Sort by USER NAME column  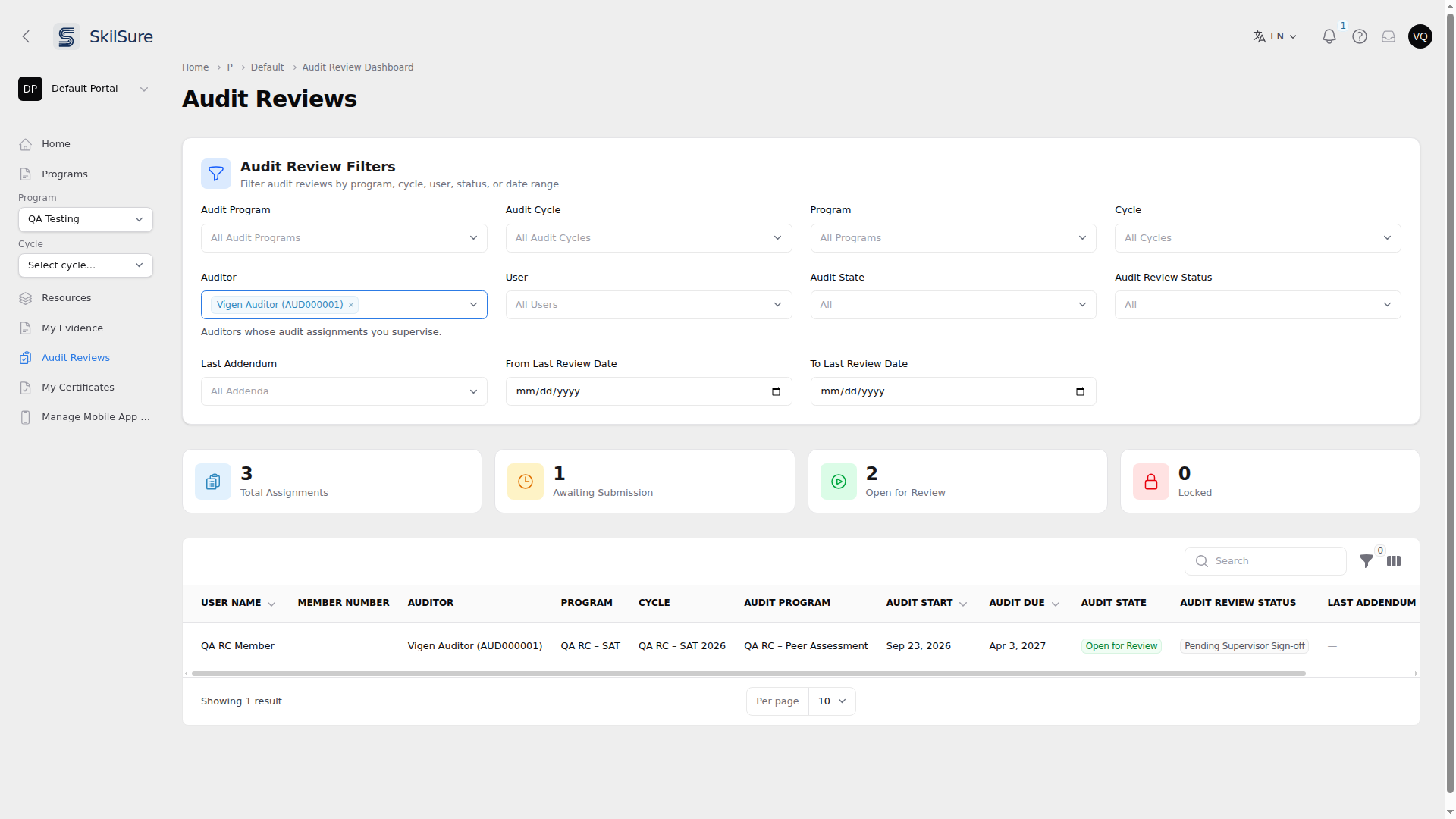(238, 603)
